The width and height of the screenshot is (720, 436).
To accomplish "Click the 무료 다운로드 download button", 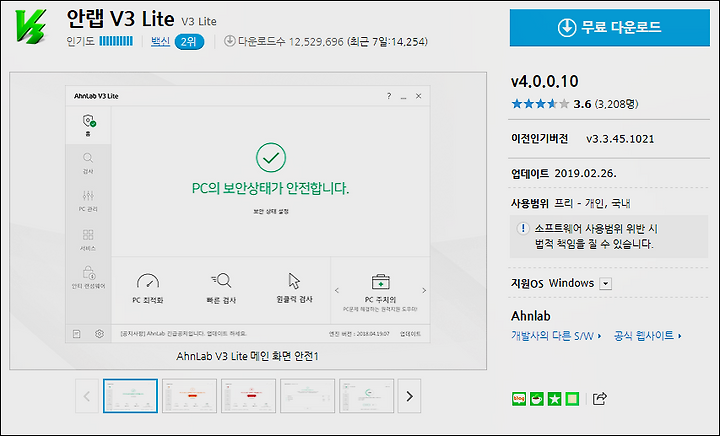I will pyautogui.click(x=609, y=28).
